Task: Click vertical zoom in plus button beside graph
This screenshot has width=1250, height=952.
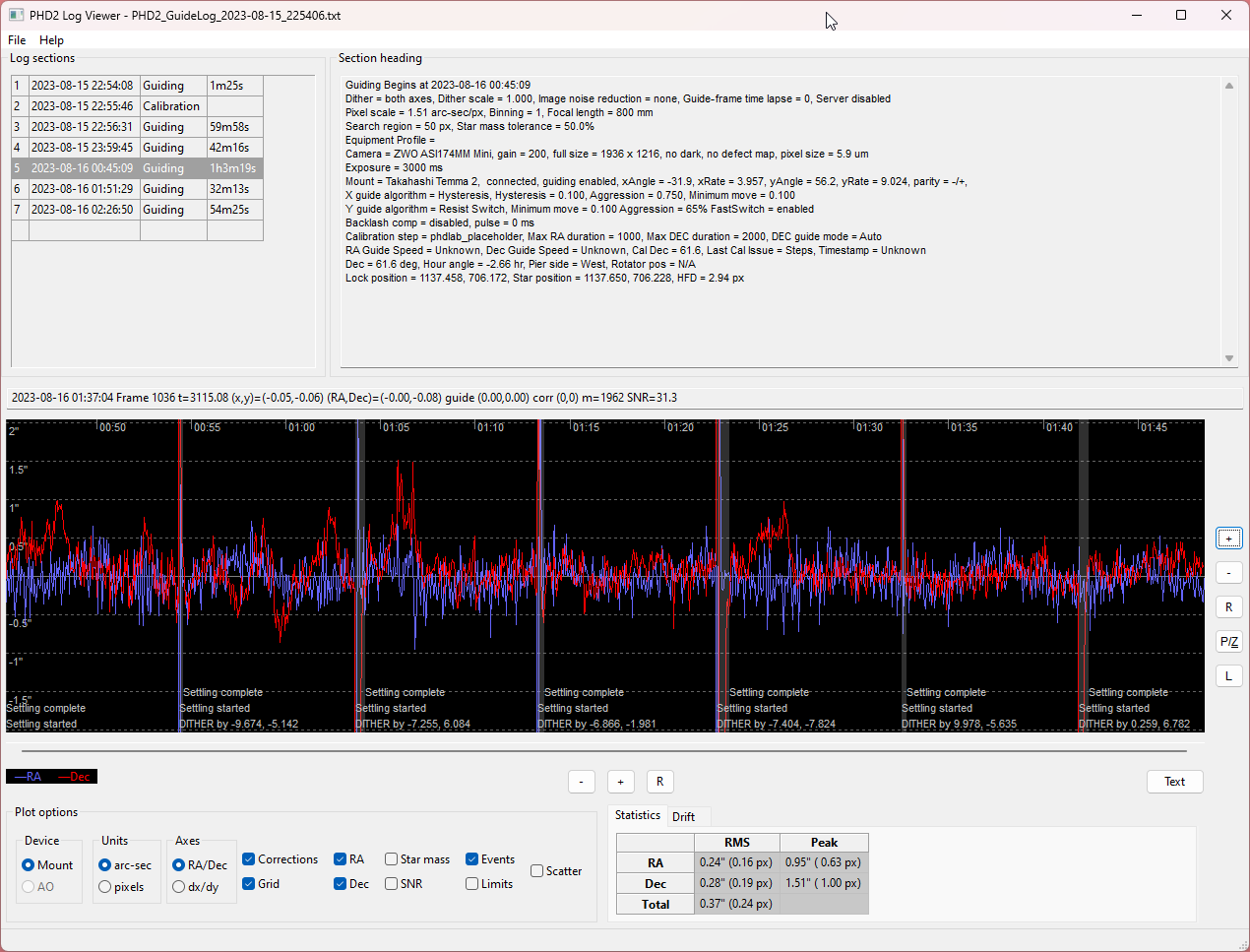Action: click(x=1228, y=539)
